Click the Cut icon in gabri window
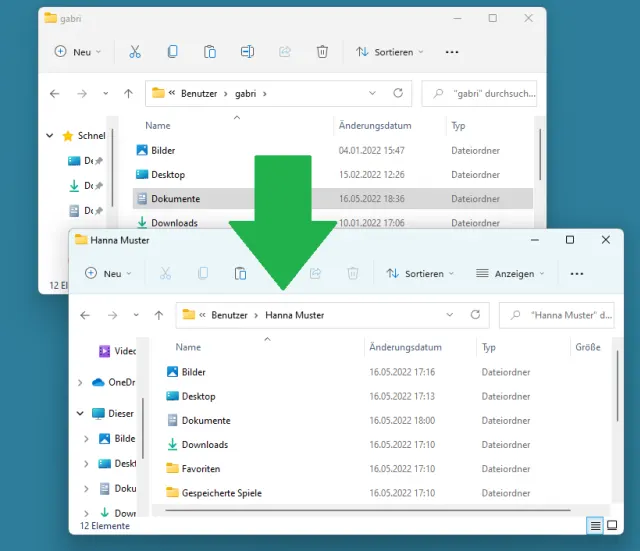Screen dimensions: 640x551 click(x=134, y=52)
